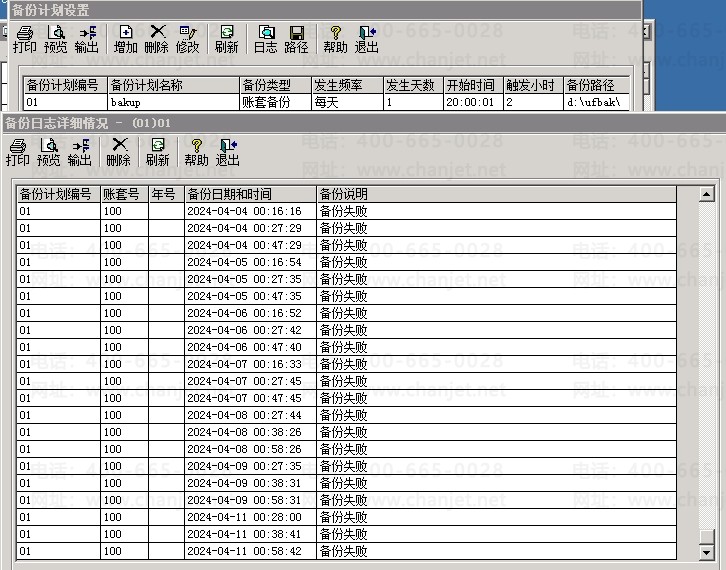Image resolution: width=726 pixels, height=570 pixels.
Task: Select log row 2024-04-05 00:16:54
Action: (x=346, y=262)
